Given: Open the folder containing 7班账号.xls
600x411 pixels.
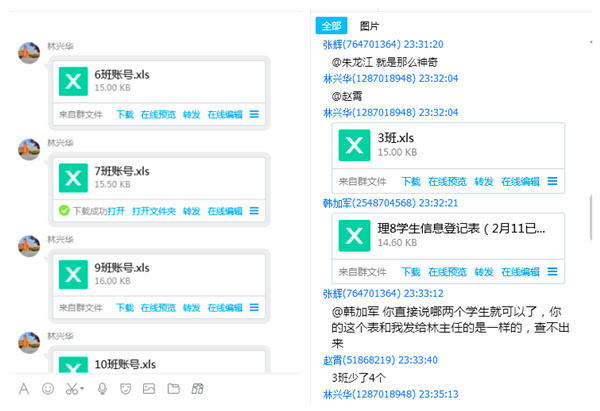Looking at the screenshot, I should 154,211.
